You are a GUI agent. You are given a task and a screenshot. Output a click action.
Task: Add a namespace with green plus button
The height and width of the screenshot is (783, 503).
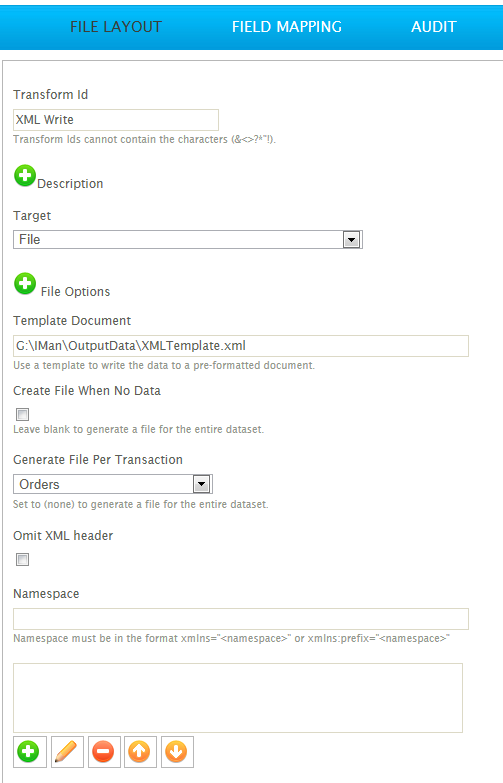pyautogui.click(x=29, y=752)
